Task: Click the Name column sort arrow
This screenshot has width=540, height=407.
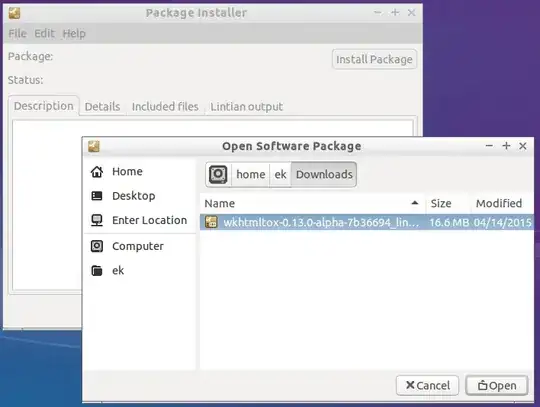Action: [415, 203]
